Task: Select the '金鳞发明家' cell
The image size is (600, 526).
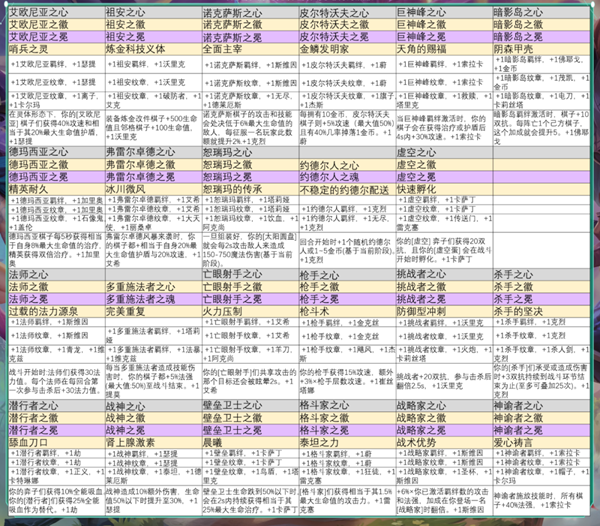Action: (x=347, y=49)
